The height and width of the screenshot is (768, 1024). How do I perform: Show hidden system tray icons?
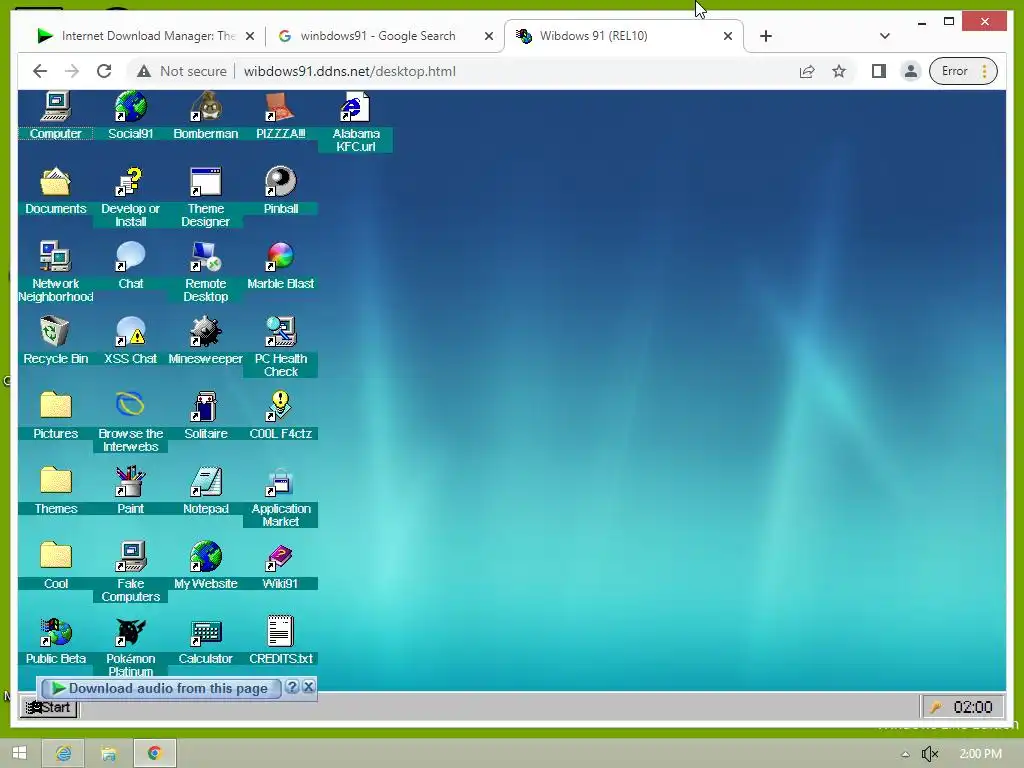click(905, 754)
